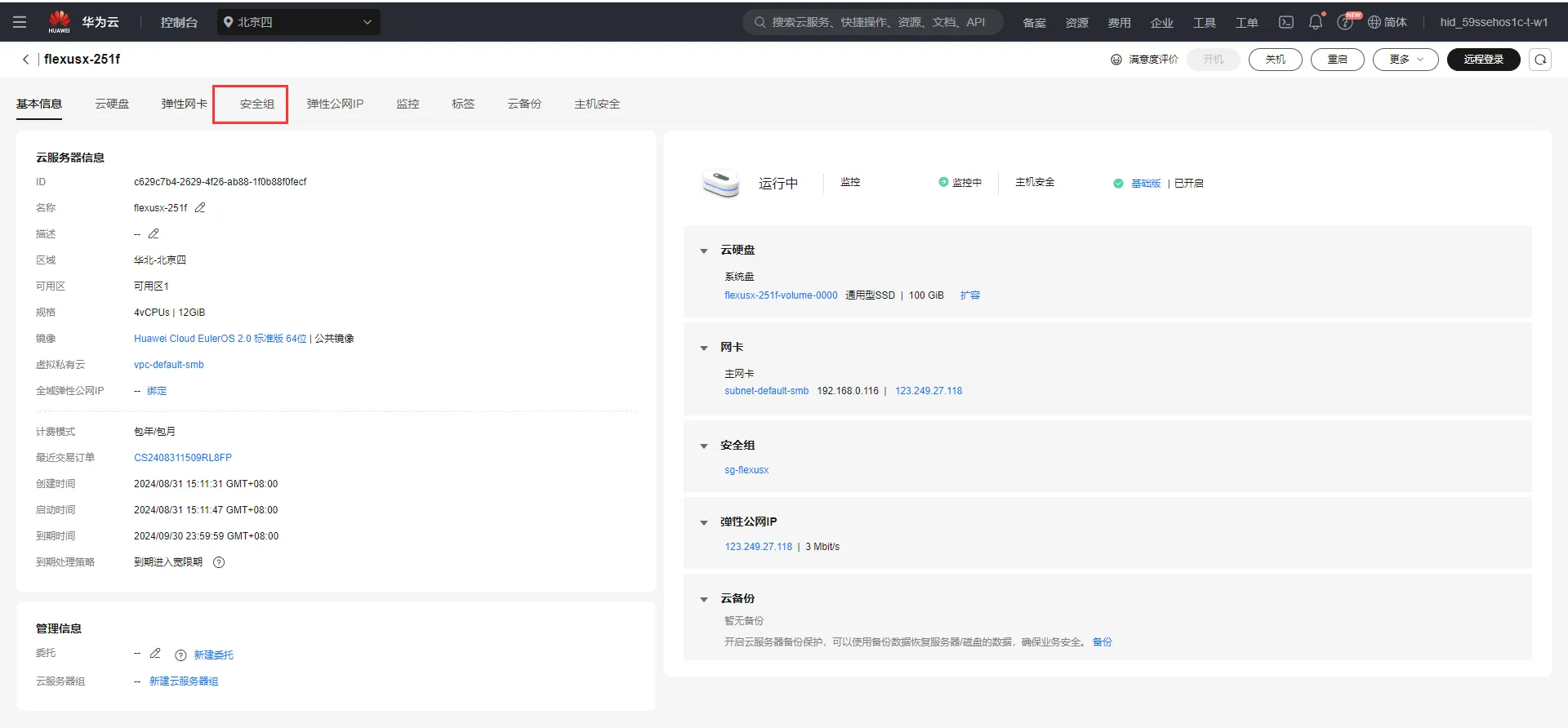Open the 监控 tab
This screenshot has height=728, width=1568.
tap(408, 104)
